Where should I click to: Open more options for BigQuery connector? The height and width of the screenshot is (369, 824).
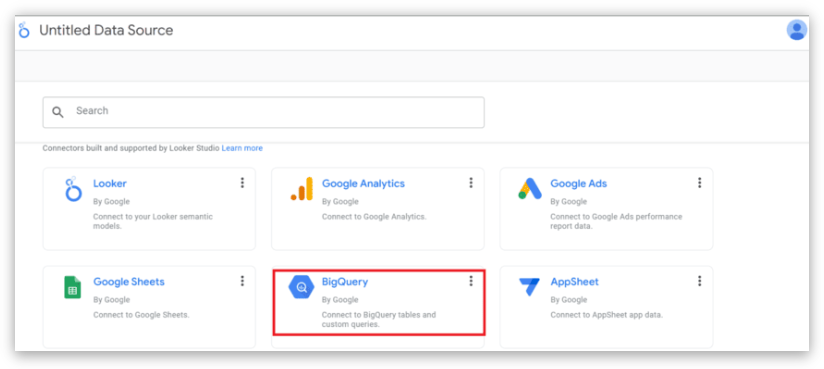click(x=471, y=281)
